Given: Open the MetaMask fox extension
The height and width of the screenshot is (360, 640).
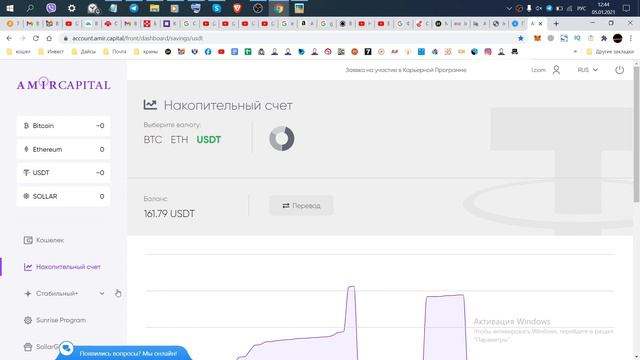Looking at the screenshot, I should coord(538,38).
